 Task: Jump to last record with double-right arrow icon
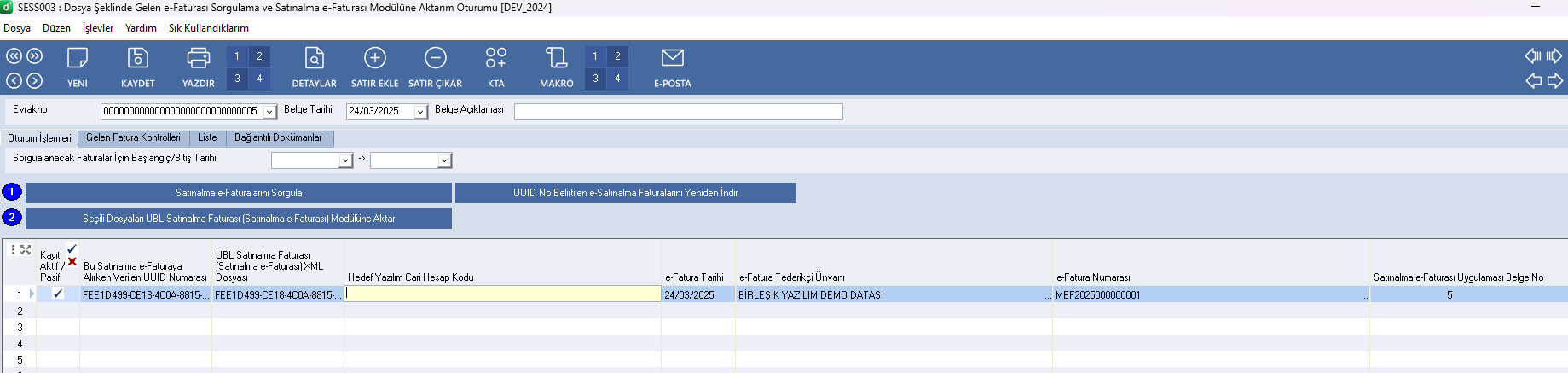coord(35,56)
